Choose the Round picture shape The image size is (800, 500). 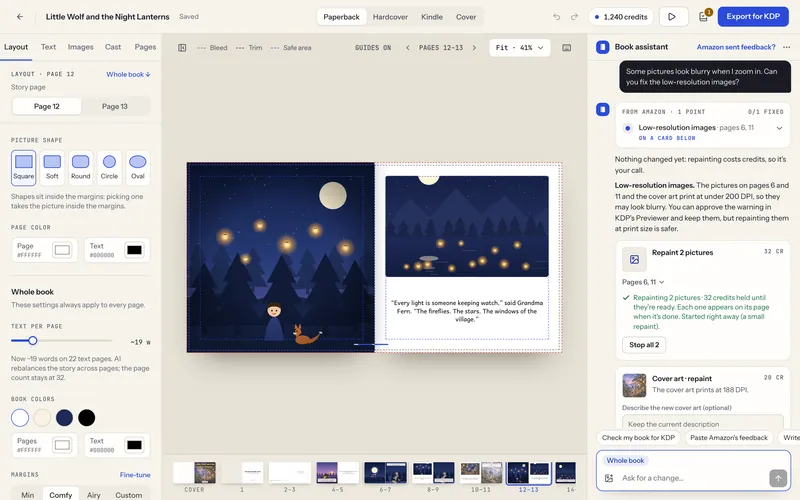[x=81, y=167]
